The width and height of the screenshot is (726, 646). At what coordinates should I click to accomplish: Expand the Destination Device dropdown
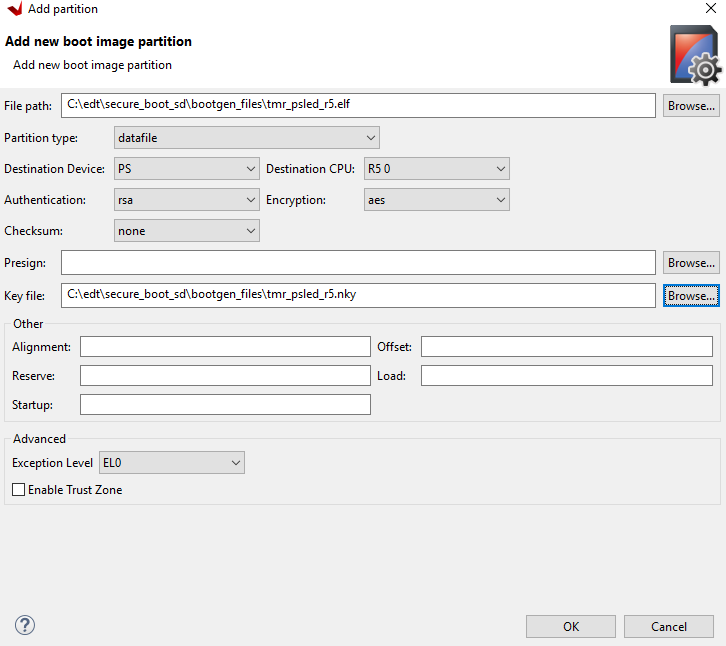tap(187, 169)
